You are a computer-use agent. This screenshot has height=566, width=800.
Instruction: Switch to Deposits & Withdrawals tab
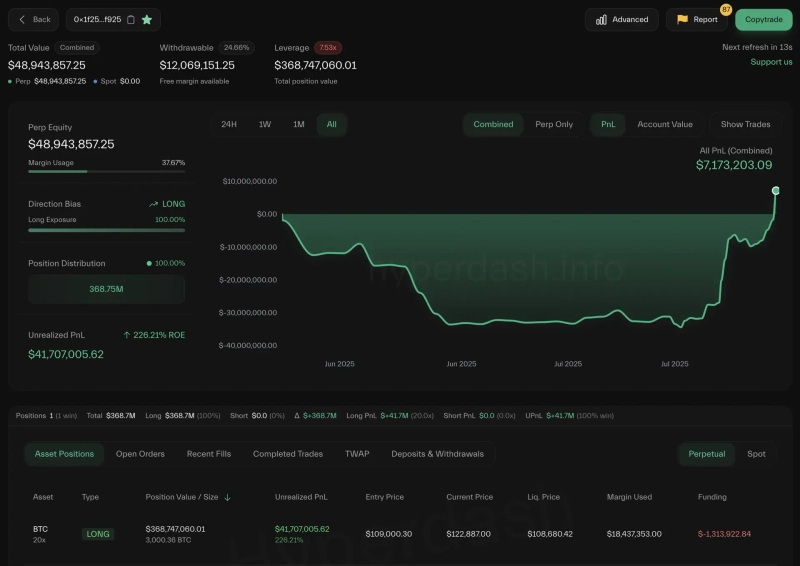pyautogui.click(x=437, y=454)
